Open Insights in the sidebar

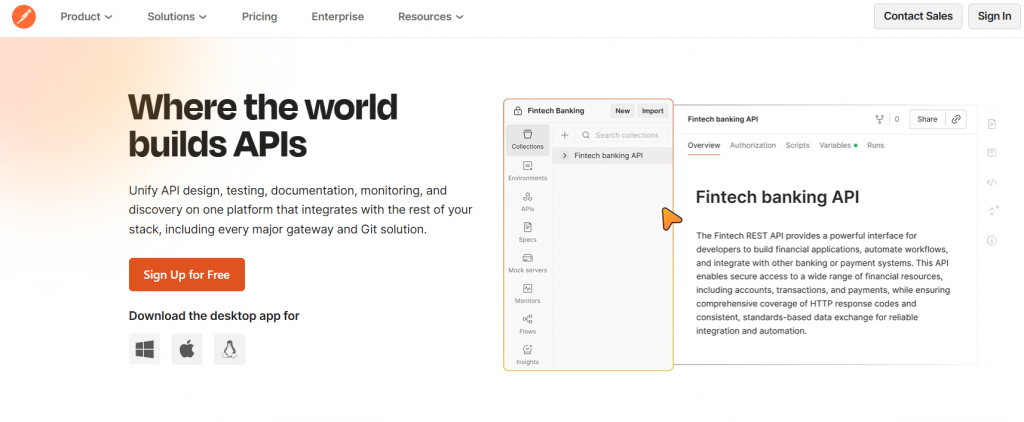[528, 355]
